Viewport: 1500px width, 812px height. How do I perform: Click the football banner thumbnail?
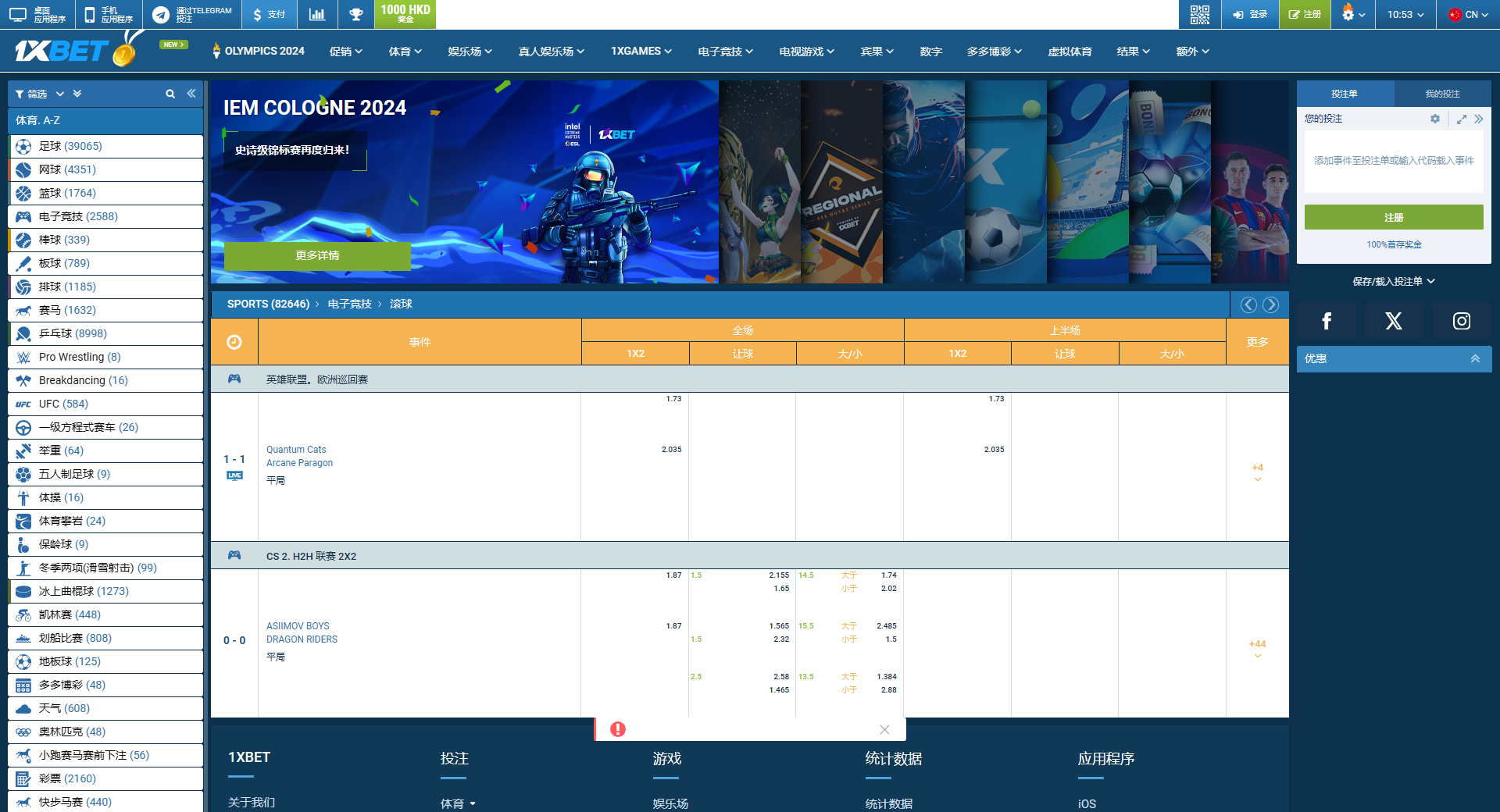click(1005, 182)
